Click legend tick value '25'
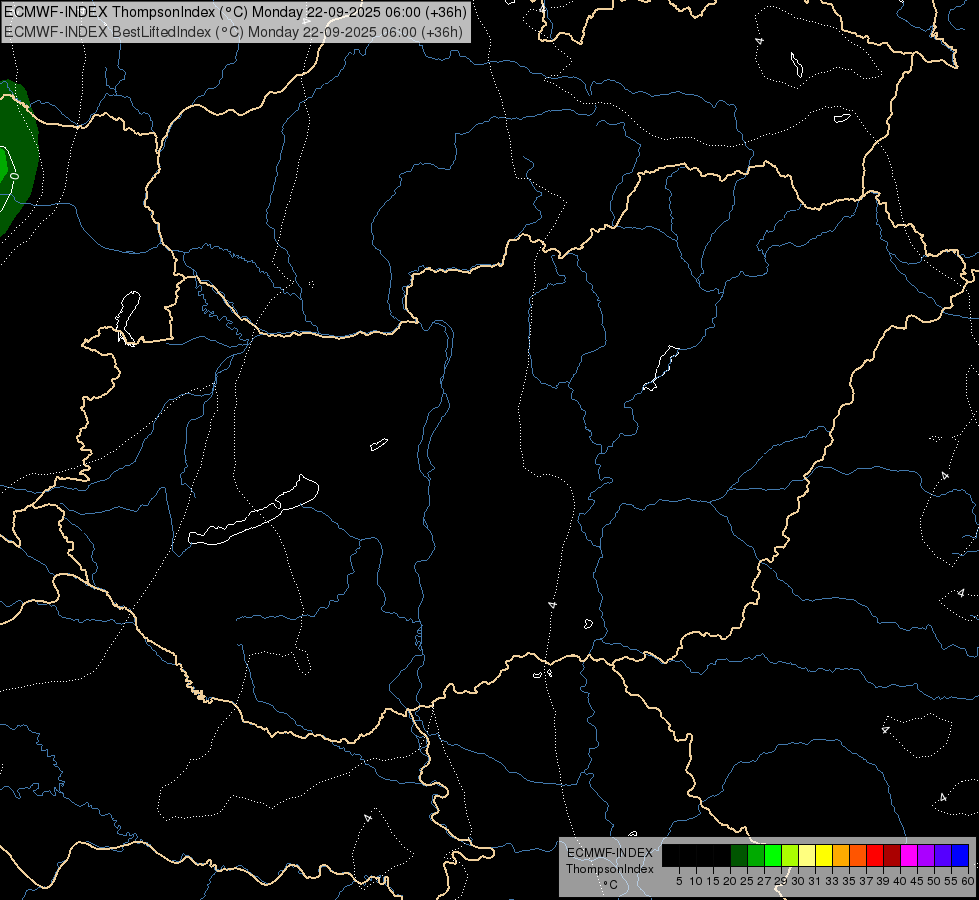The width and height of the screenshot is (979, 900). 747,881
